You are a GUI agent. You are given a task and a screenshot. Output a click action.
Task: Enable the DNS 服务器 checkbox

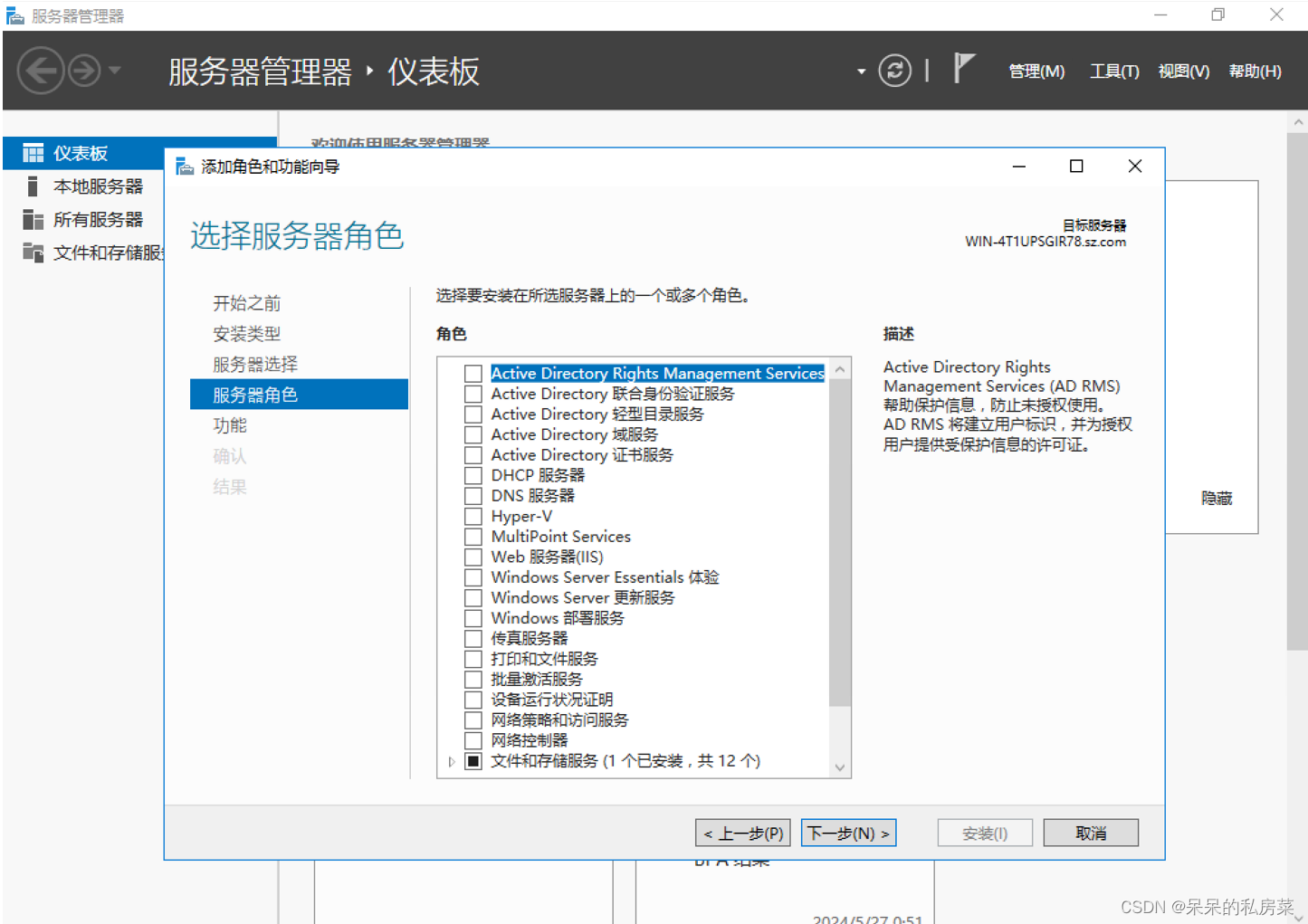tap(473, 496)
